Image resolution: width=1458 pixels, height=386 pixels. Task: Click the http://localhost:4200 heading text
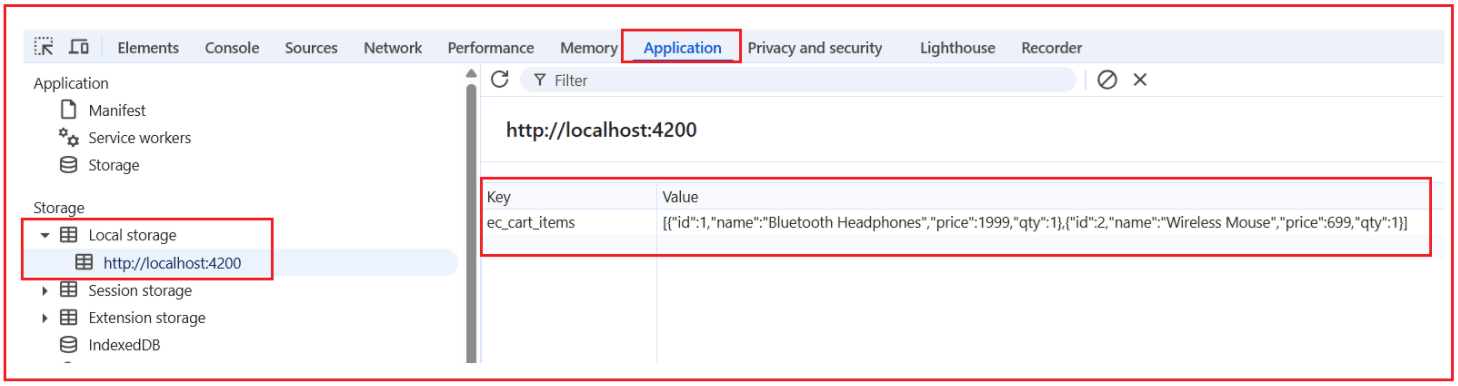601,130
